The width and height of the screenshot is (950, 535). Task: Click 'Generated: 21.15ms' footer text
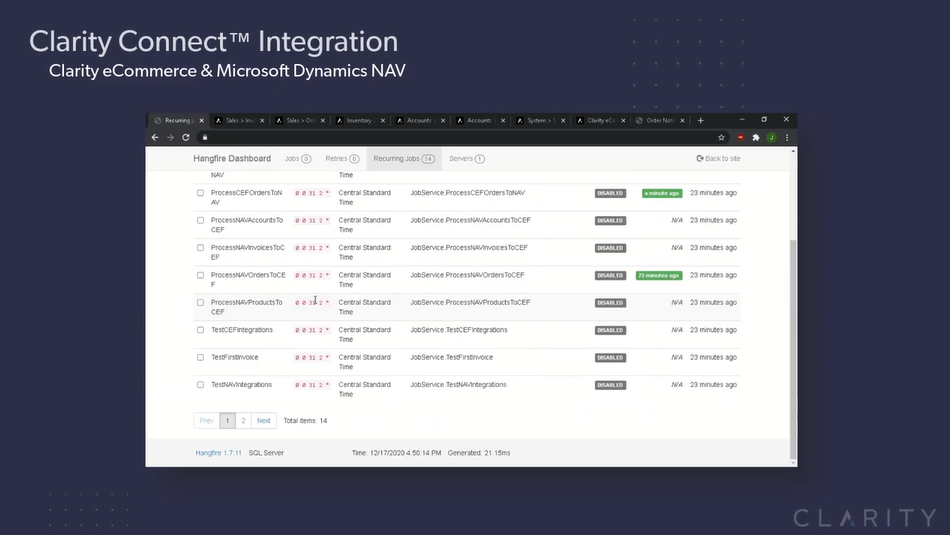pos(479,453)
